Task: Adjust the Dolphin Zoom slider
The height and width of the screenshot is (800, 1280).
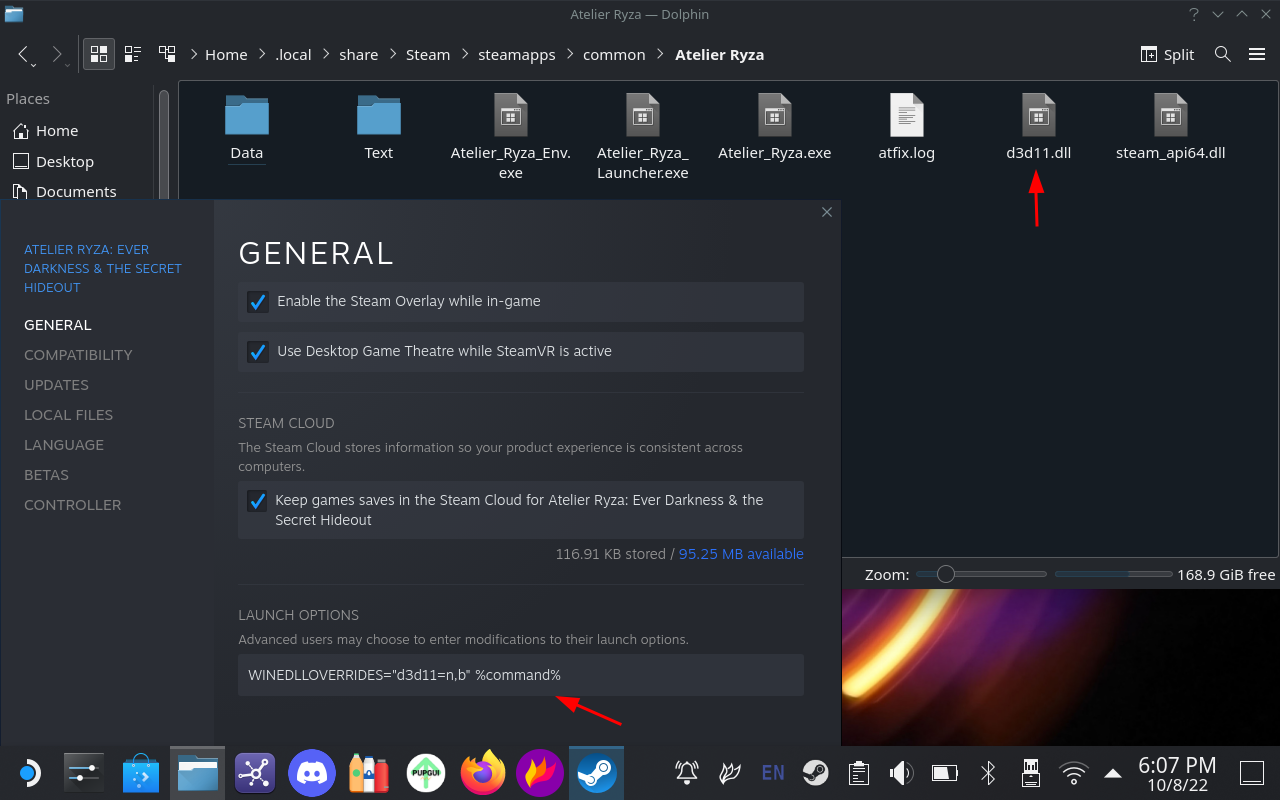Action: tap(981, 574)
